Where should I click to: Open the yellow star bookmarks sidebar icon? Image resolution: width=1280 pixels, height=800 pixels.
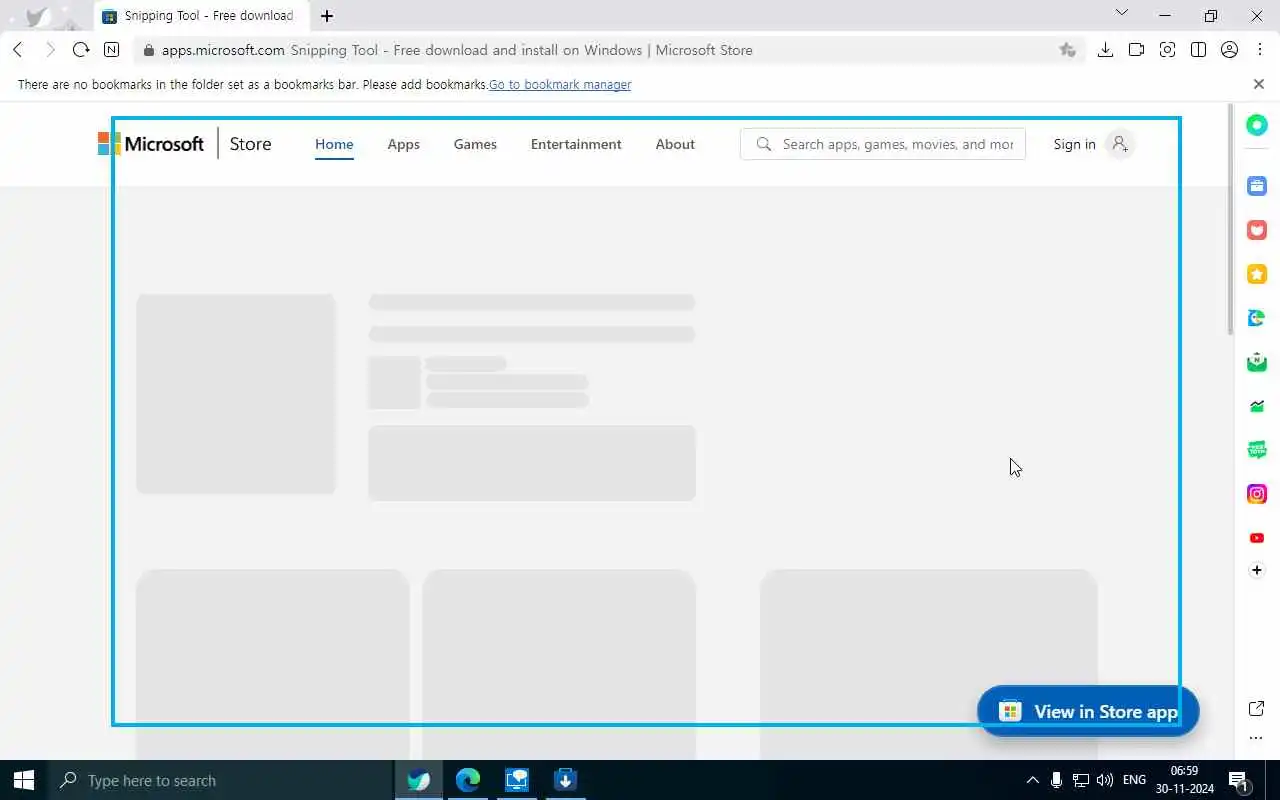click(x=1257, y=274)
